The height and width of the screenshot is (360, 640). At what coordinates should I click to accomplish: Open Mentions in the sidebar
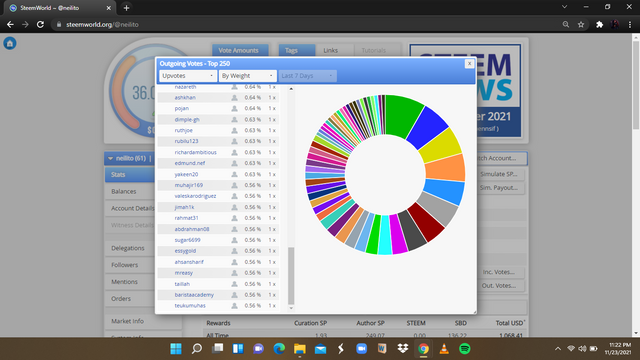(130, 282)
